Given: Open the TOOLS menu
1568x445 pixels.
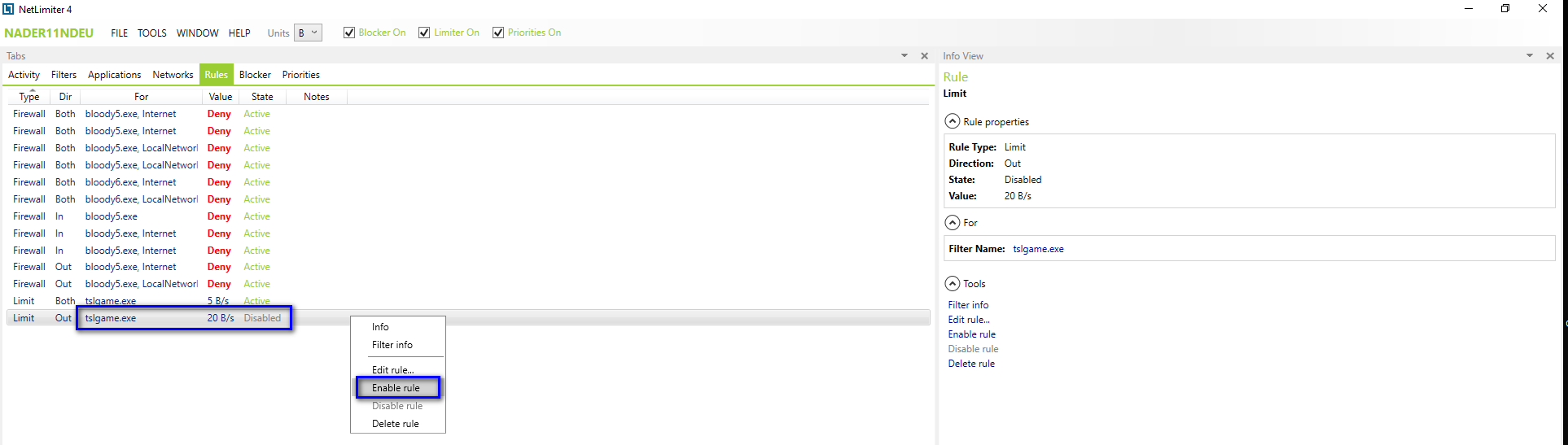Looking at the screenshot, I should pos(151,33).
